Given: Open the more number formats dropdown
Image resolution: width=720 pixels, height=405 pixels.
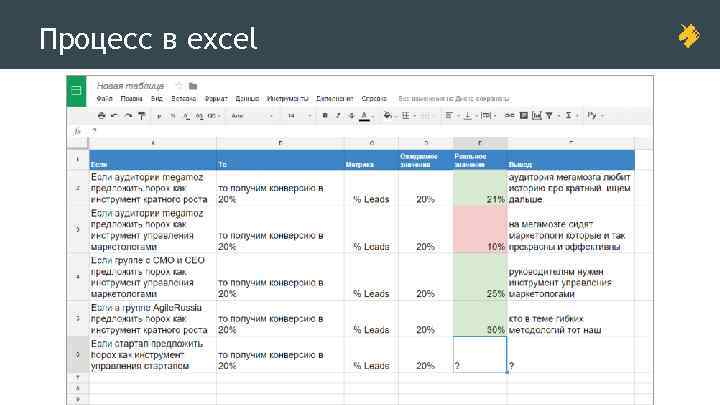Looking at the screenshot, I should [x=214, y=116].
